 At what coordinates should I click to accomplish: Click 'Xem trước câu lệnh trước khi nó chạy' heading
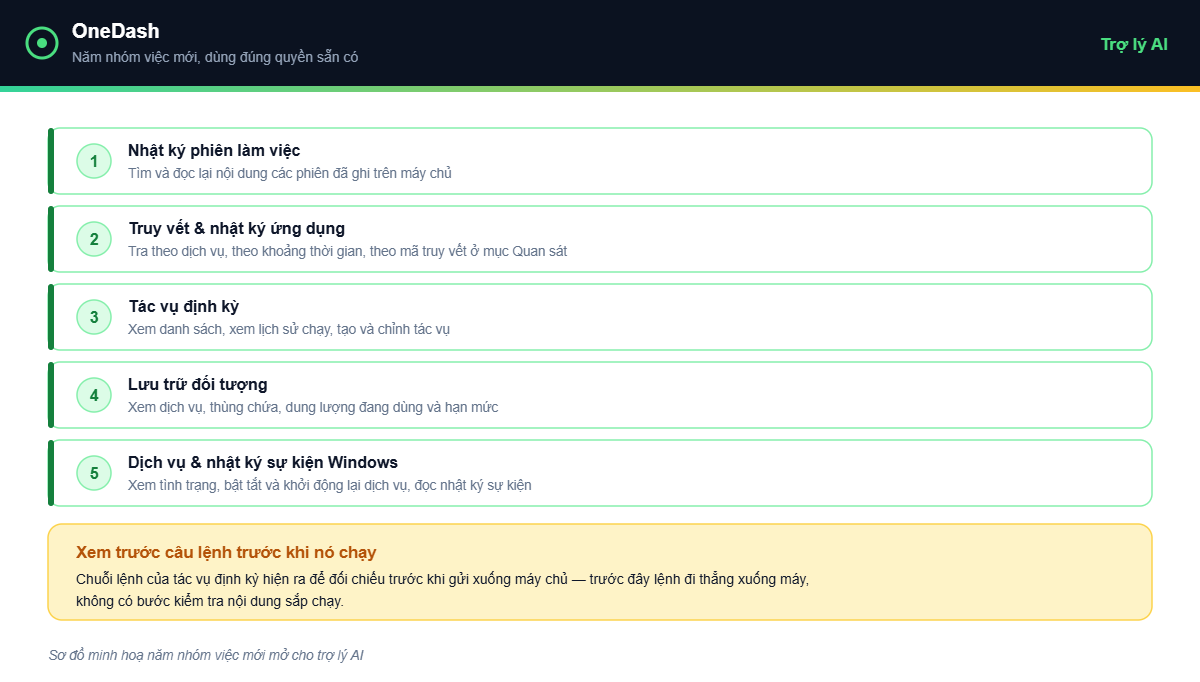coord(226,552)
